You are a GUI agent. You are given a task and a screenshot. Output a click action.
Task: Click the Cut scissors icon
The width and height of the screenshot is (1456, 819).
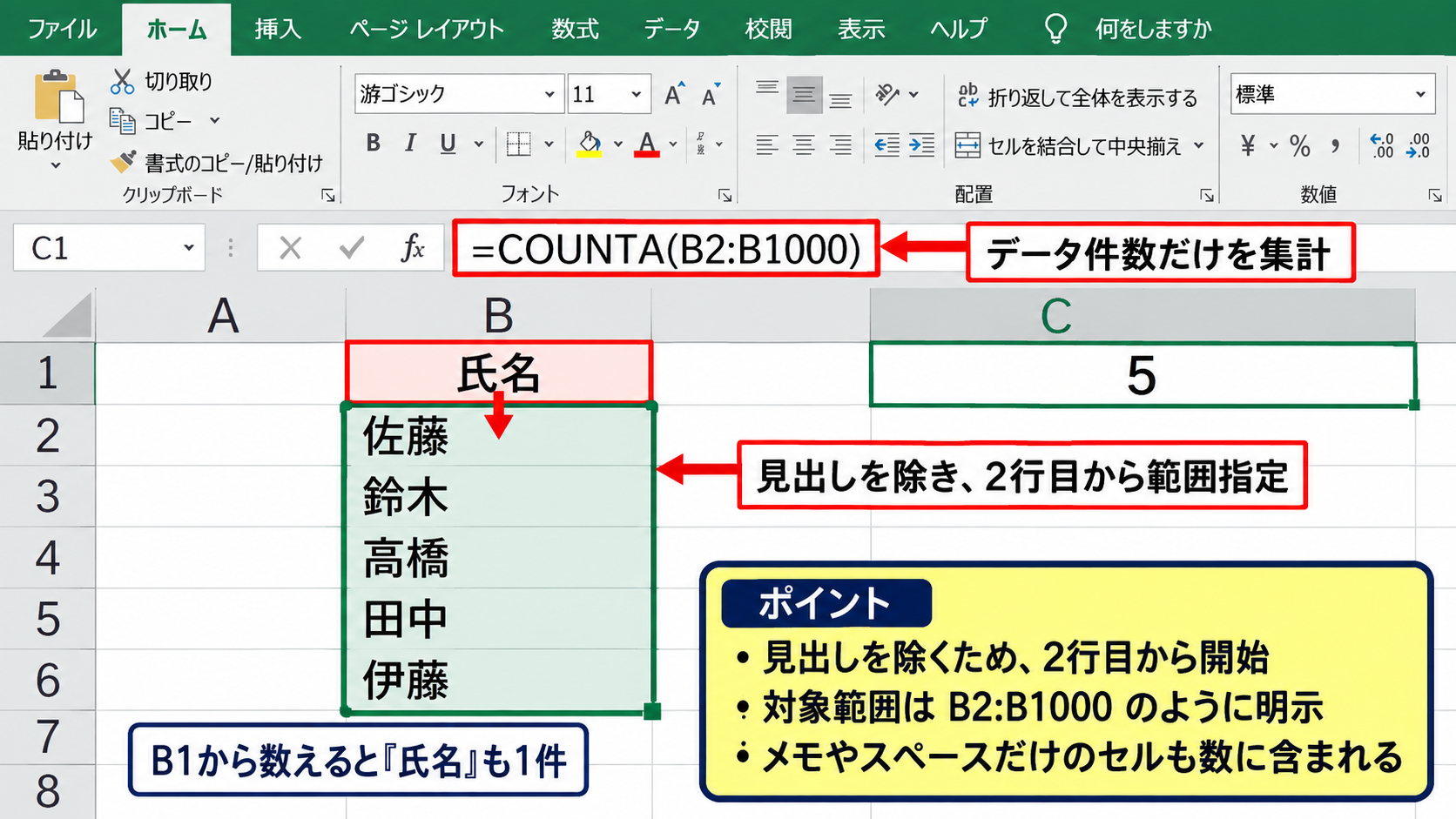[x=122, y=82]
